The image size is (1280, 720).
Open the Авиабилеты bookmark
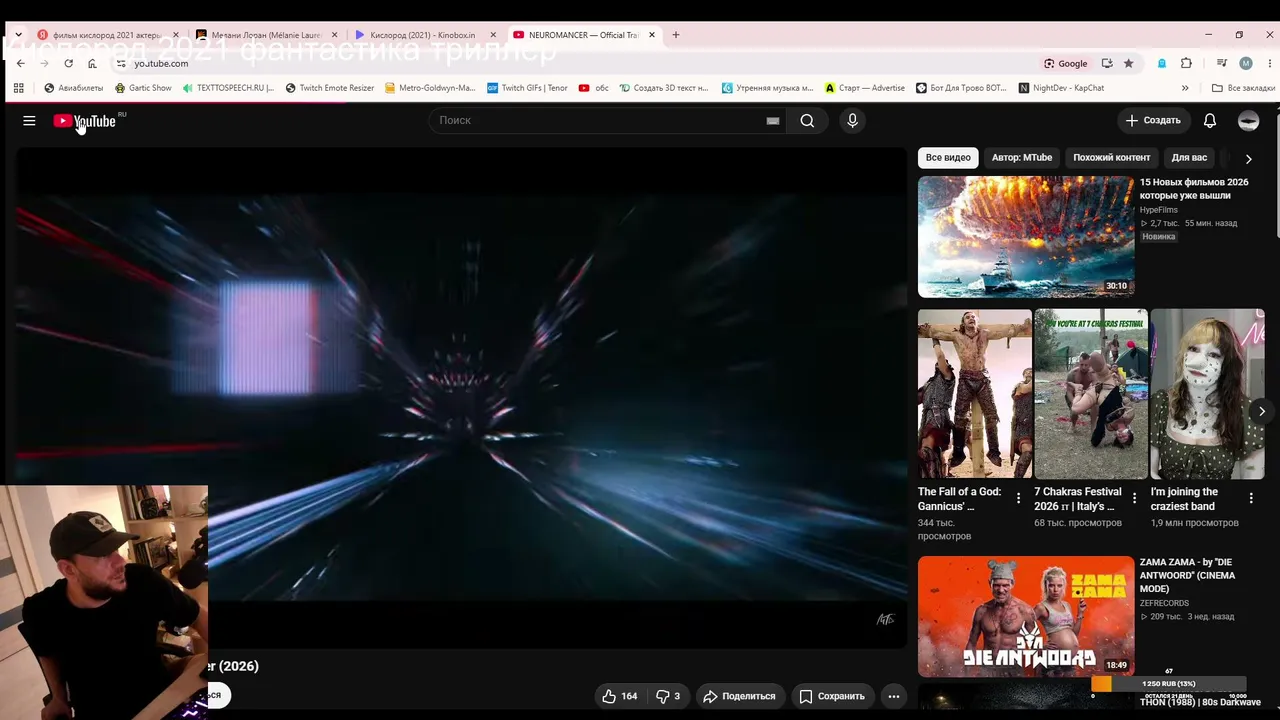click(x=74, y=88)
